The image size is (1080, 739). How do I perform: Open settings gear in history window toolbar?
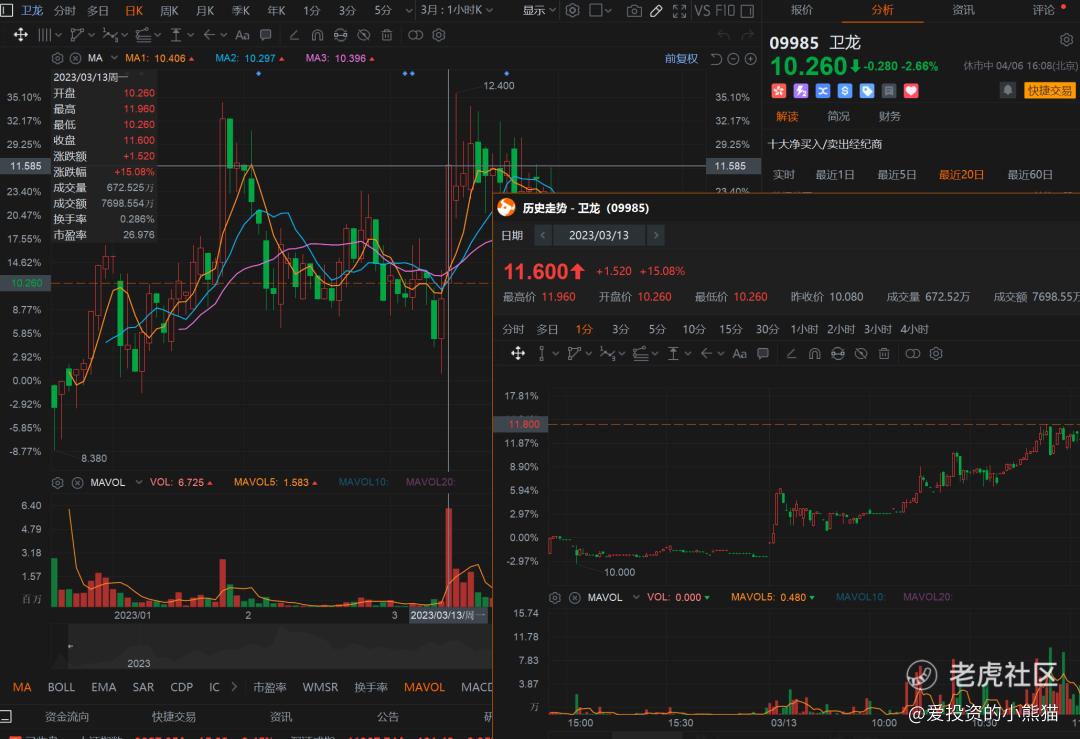point(936,353)
